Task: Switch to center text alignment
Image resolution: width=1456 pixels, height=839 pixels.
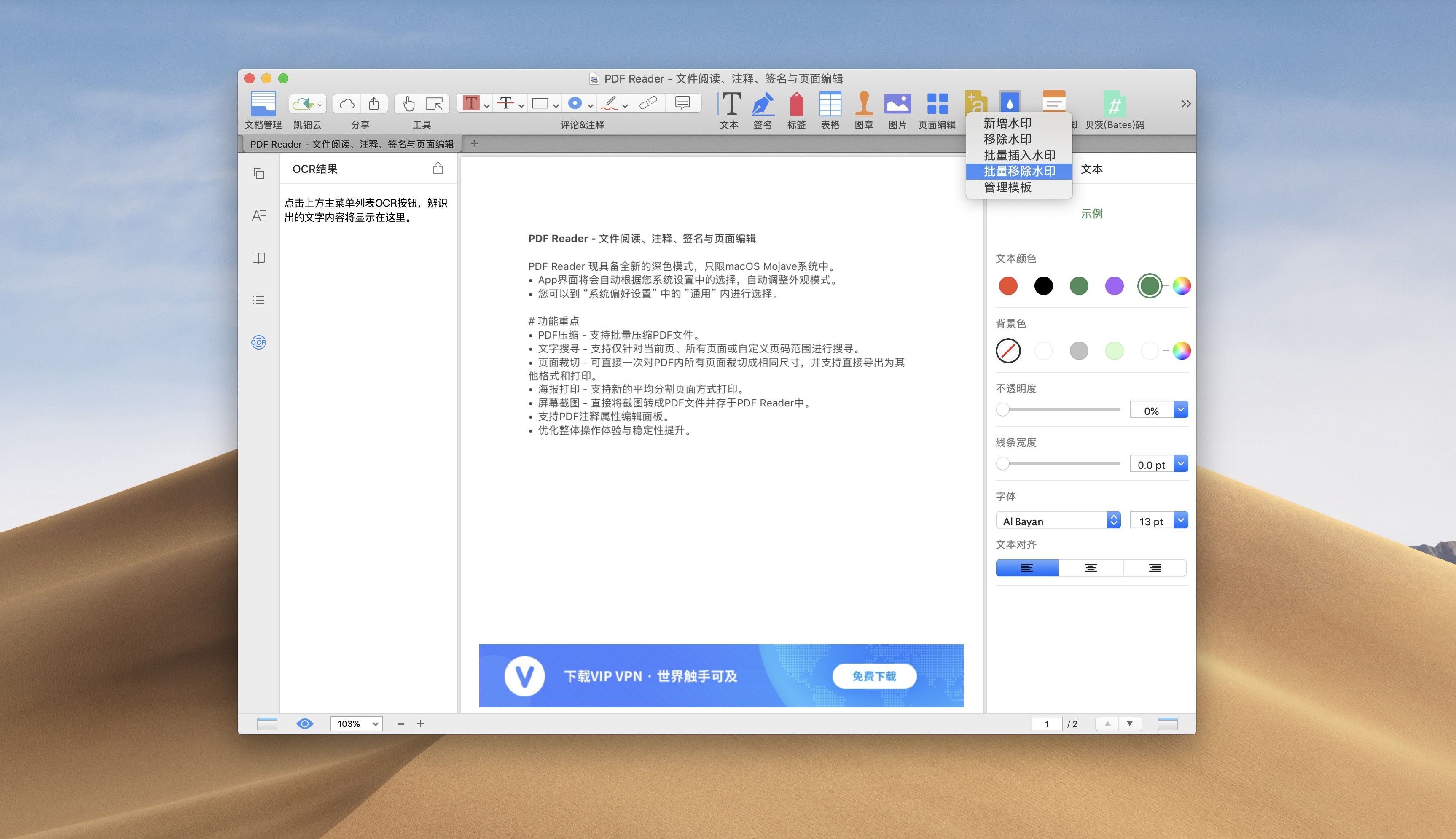Action: (1091, 567)
